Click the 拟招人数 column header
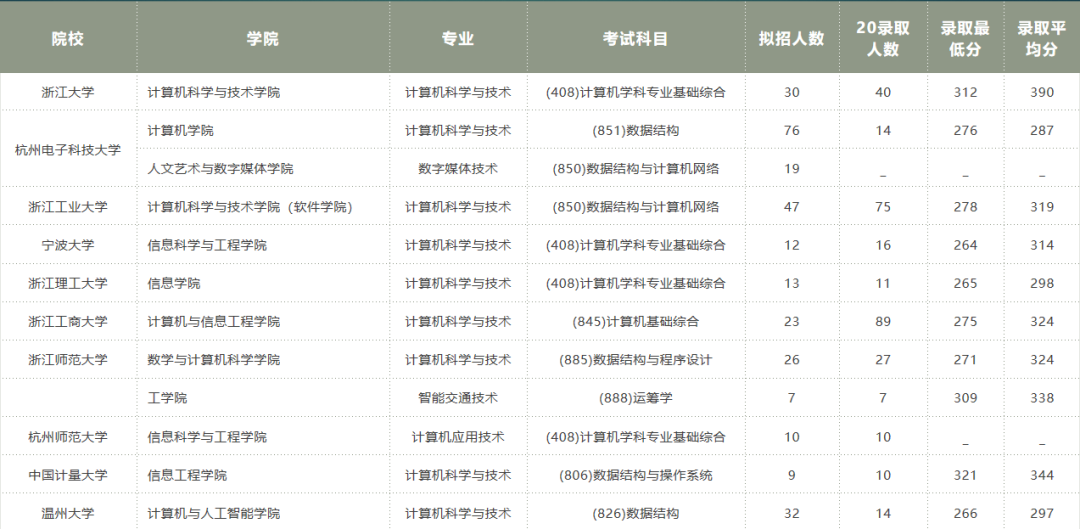This screenshot has height=529, width=1080. [x=792, y=39]
